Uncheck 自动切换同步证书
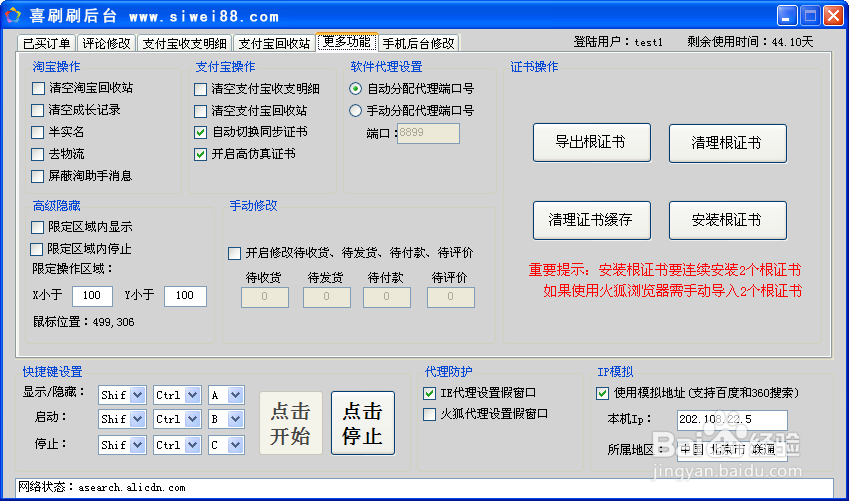849x501 pixels. [x=200, y=132]
